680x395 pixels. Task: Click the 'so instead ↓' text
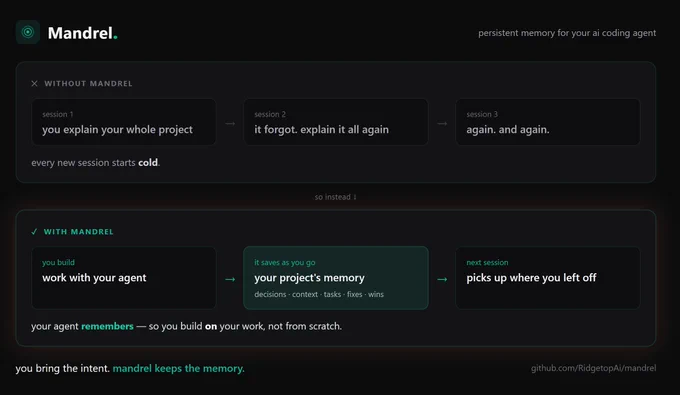point(336,197)
